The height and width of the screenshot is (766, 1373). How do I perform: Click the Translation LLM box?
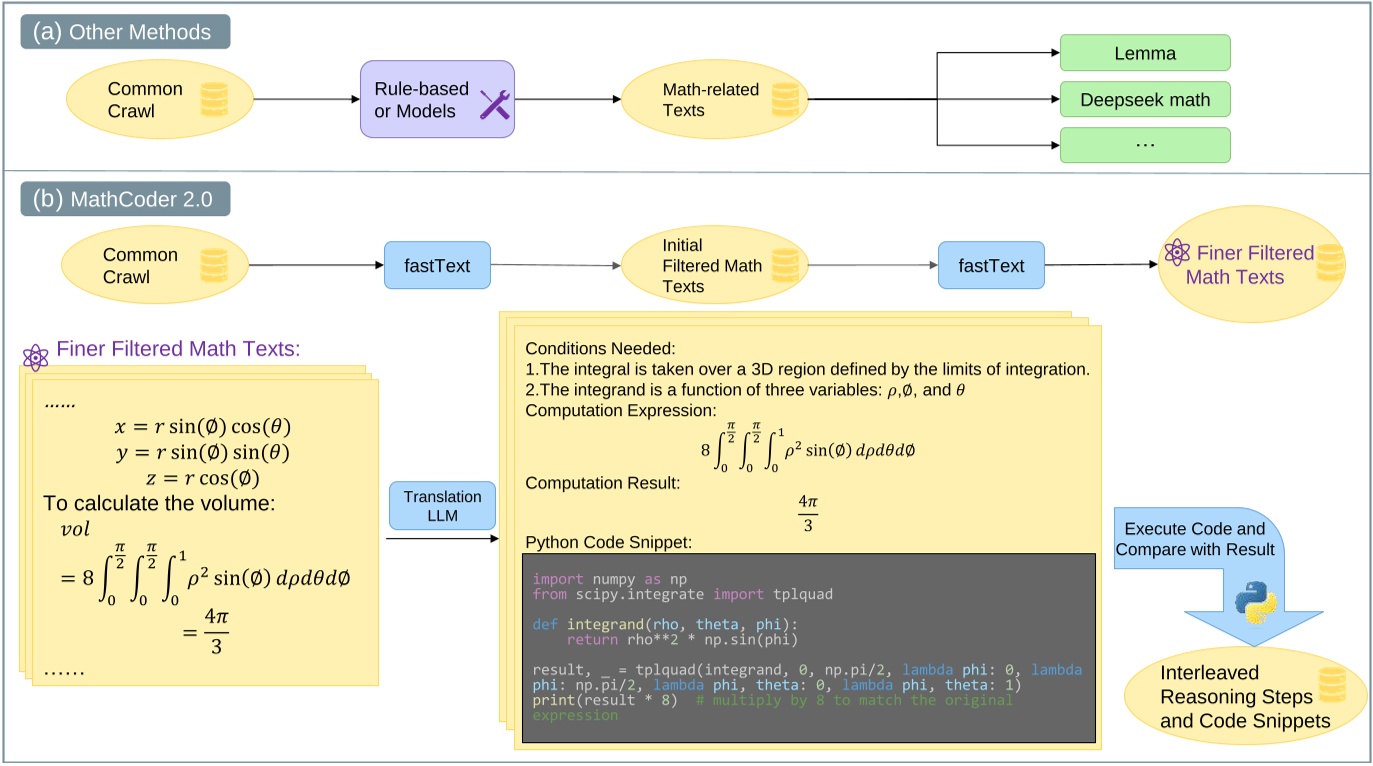click(x=442, y=507)
